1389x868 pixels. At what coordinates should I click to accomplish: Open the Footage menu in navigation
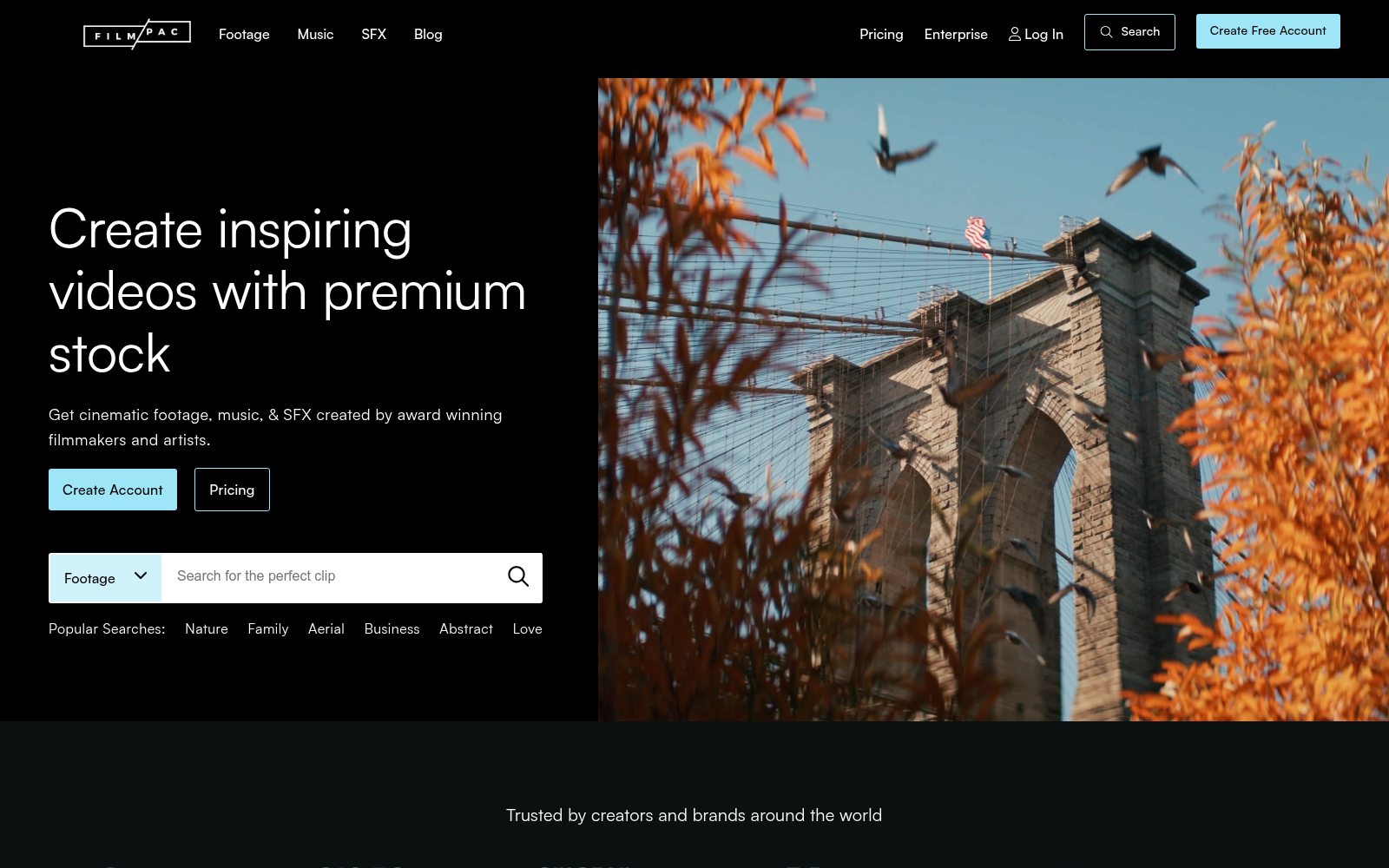pyautogui.click(x=244, y=34)
